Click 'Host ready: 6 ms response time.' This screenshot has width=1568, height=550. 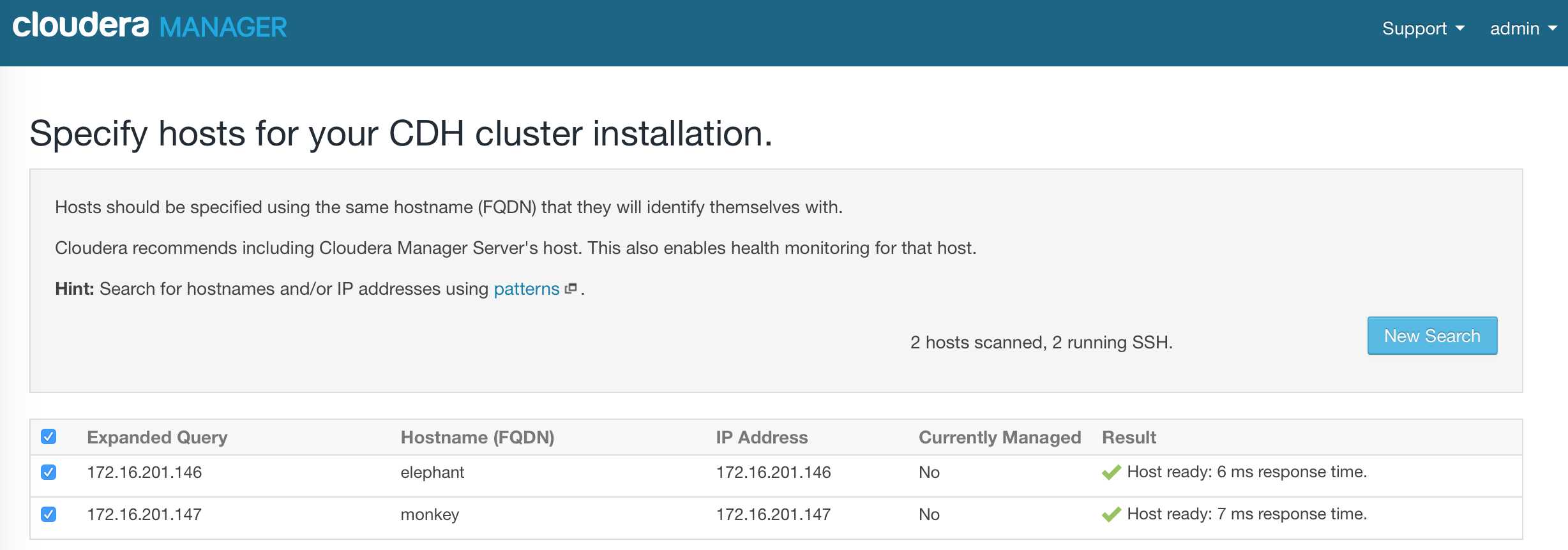click(x=1247, y=472)
